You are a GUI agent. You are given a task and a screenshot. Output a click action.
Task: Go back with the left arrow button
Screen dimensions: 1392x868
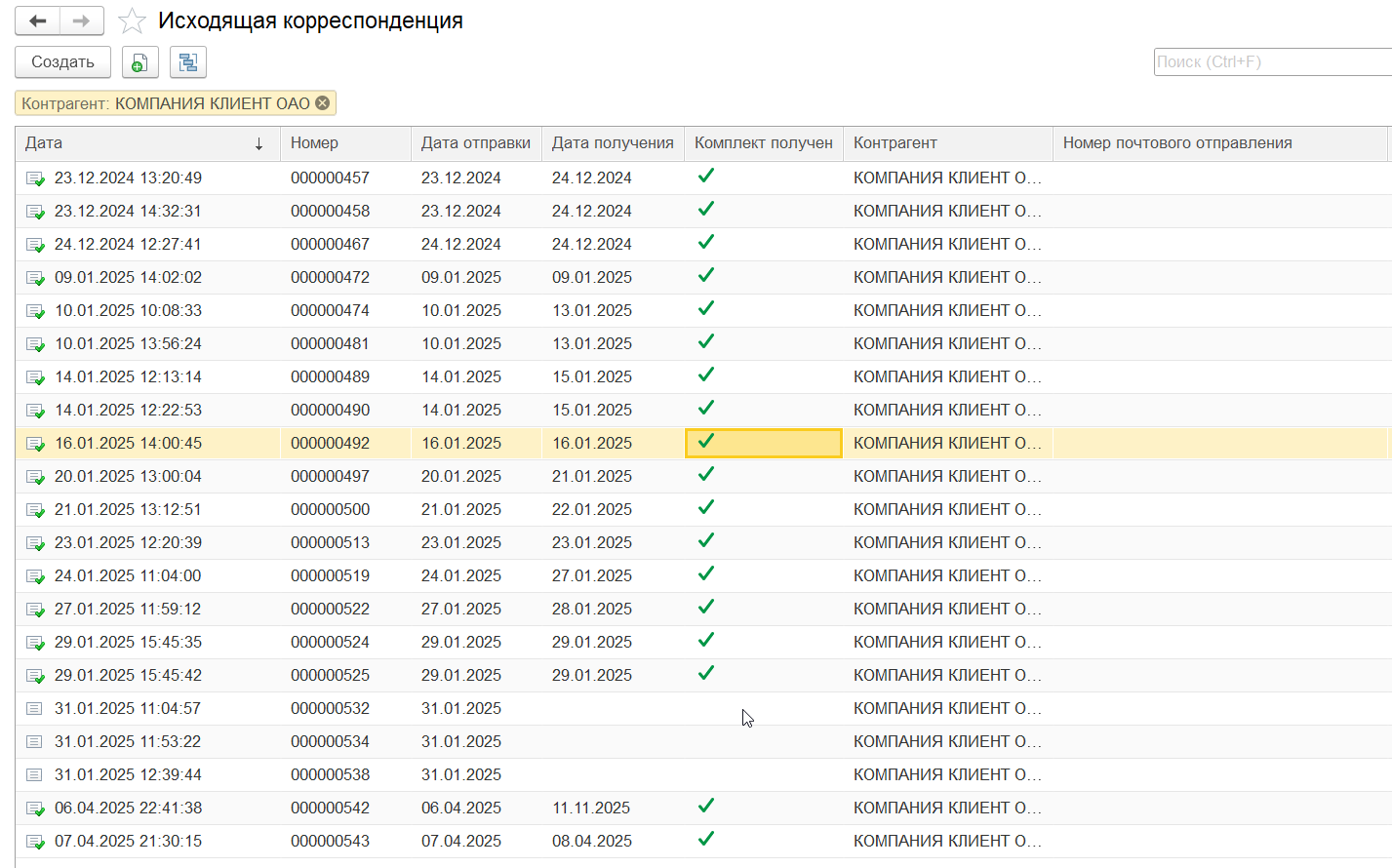point(38,20)
